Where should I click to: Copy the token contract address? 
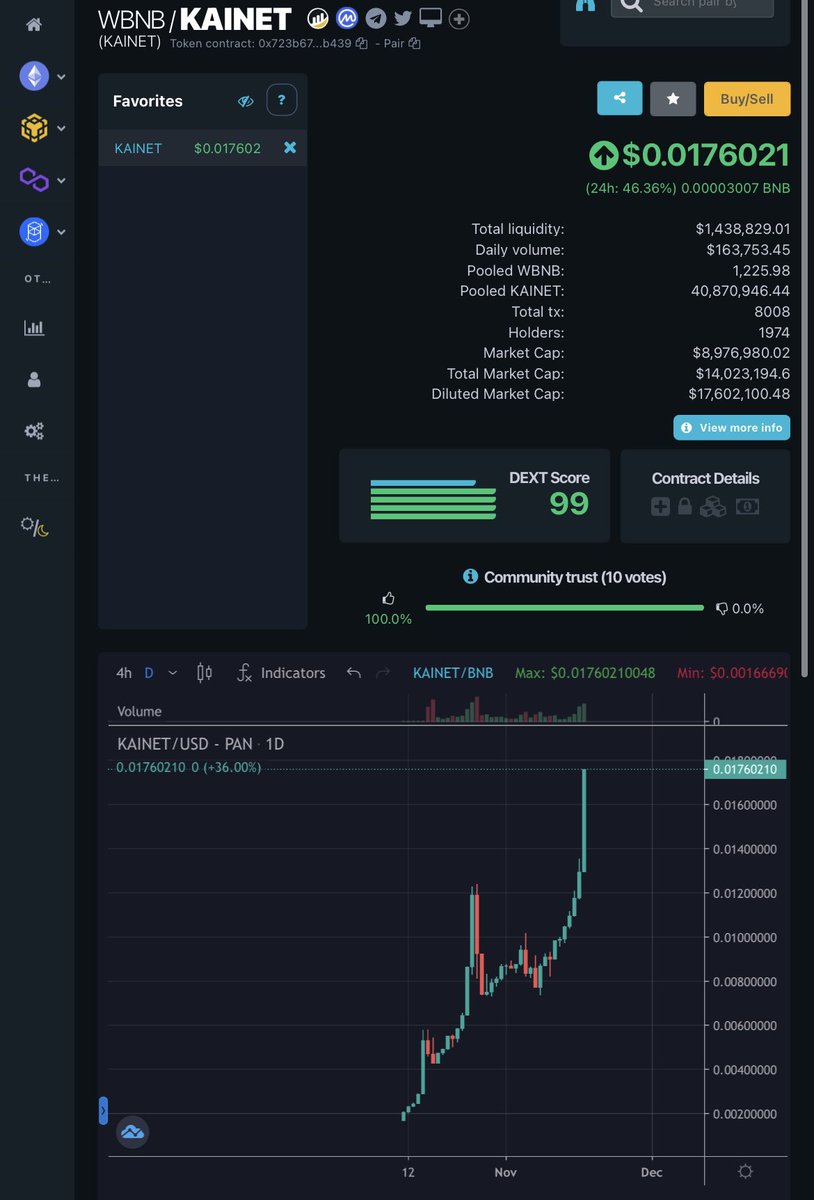coord(361,44)
